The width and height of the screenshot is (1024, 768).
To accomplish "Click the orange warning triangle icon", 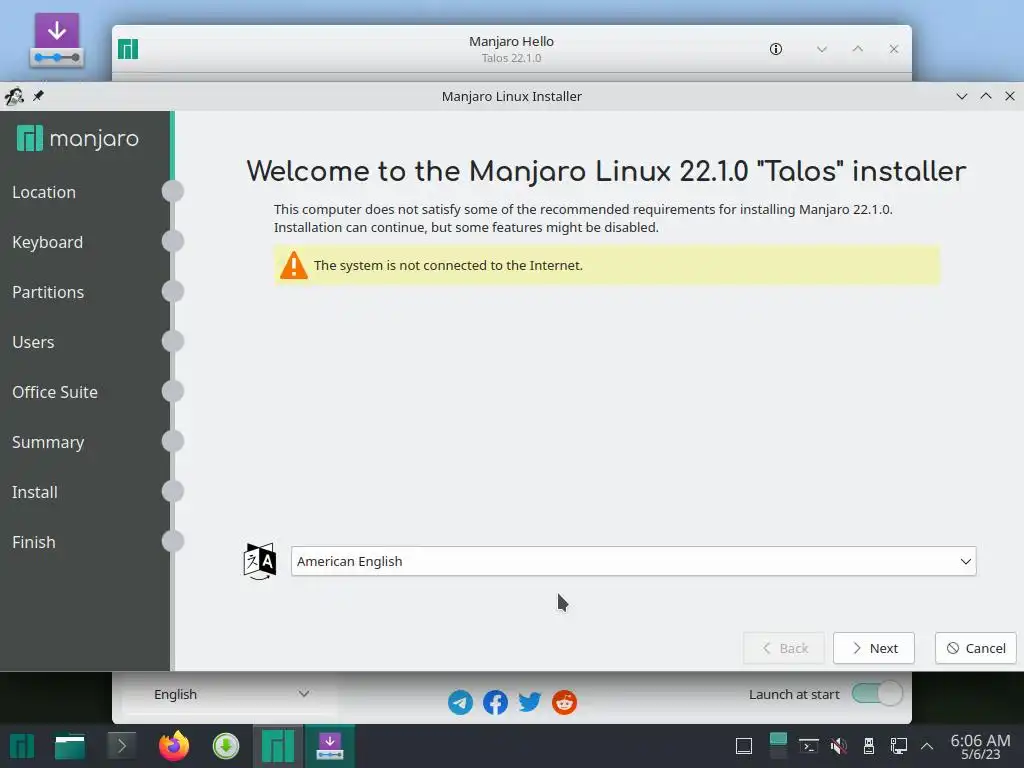I will pyautogui.click(x=294, y=265).
